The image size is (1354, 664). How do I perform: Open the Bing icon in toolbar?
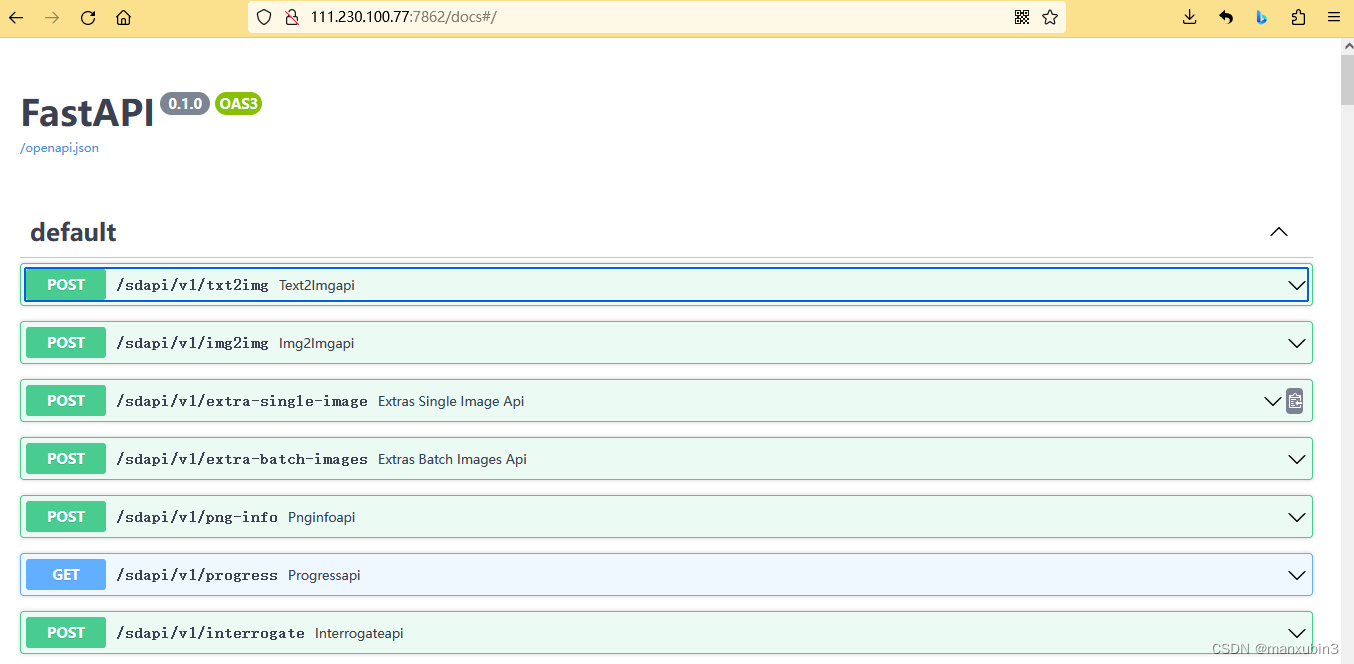click(x=1262, y=17)
